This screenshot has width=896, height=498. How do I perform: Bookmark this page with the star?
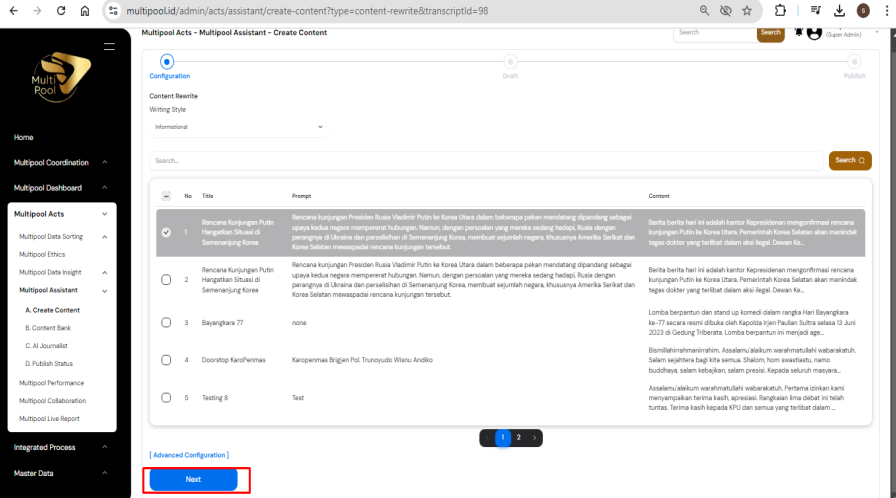pos(747,11)
